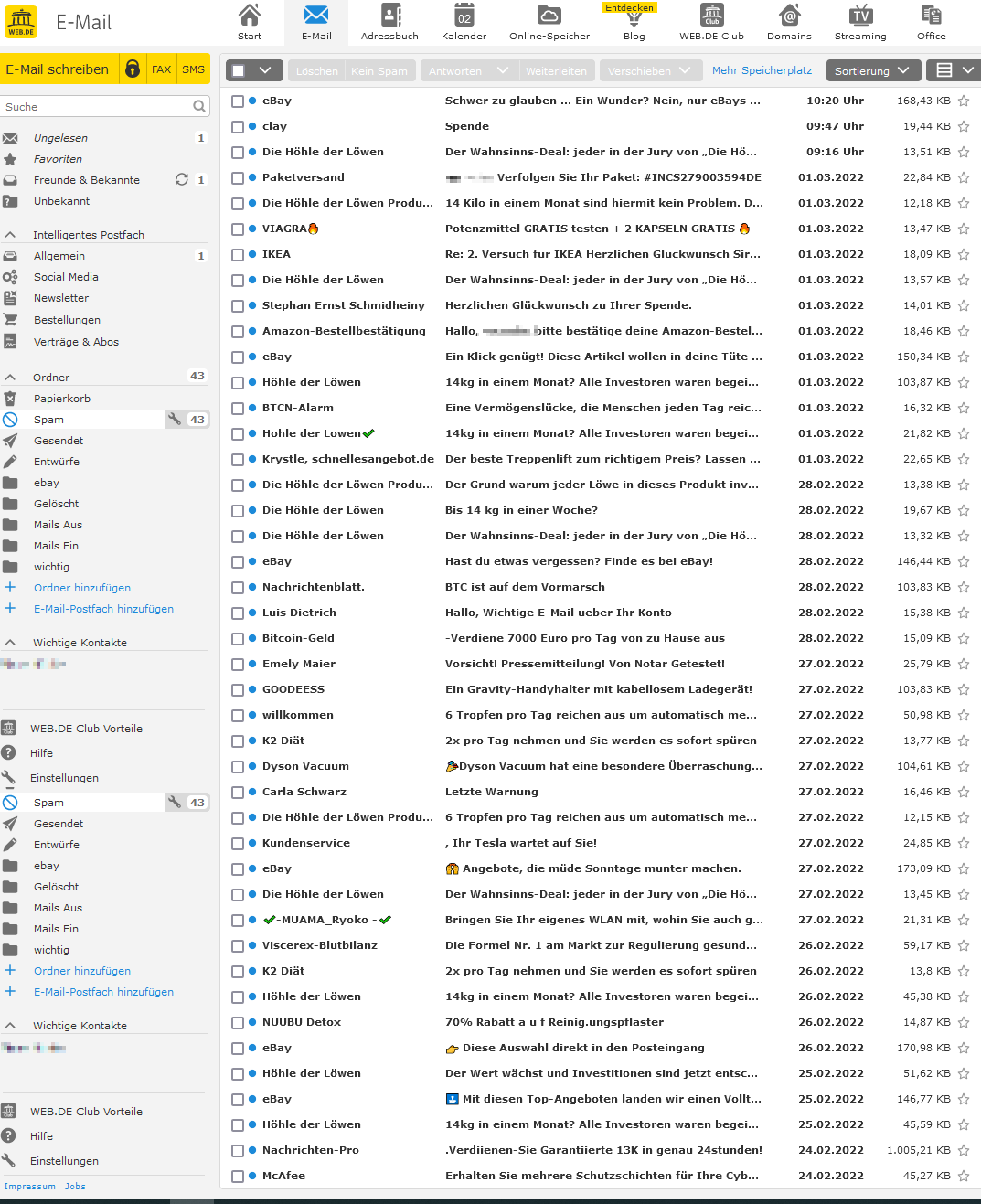Open the Online-Speicher icon
Image resolution: width=981 pixels, height=1204 pixels.
click(549, 22)
